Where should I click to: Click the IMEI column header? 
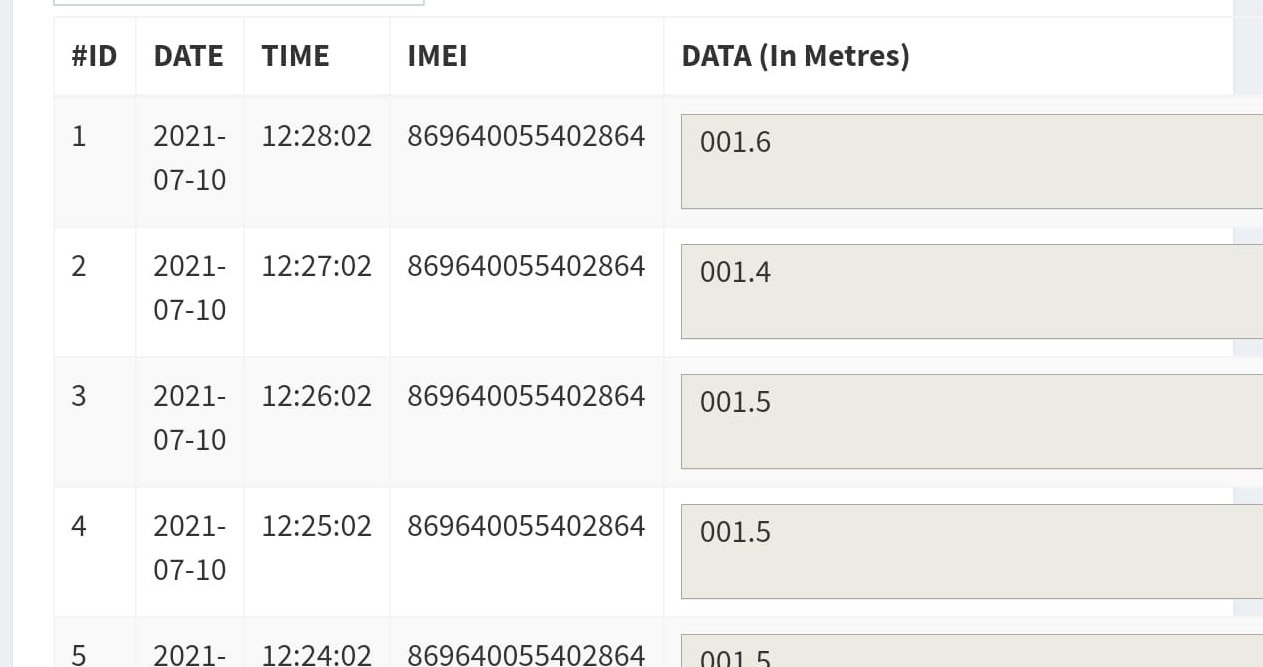point(437,56)
